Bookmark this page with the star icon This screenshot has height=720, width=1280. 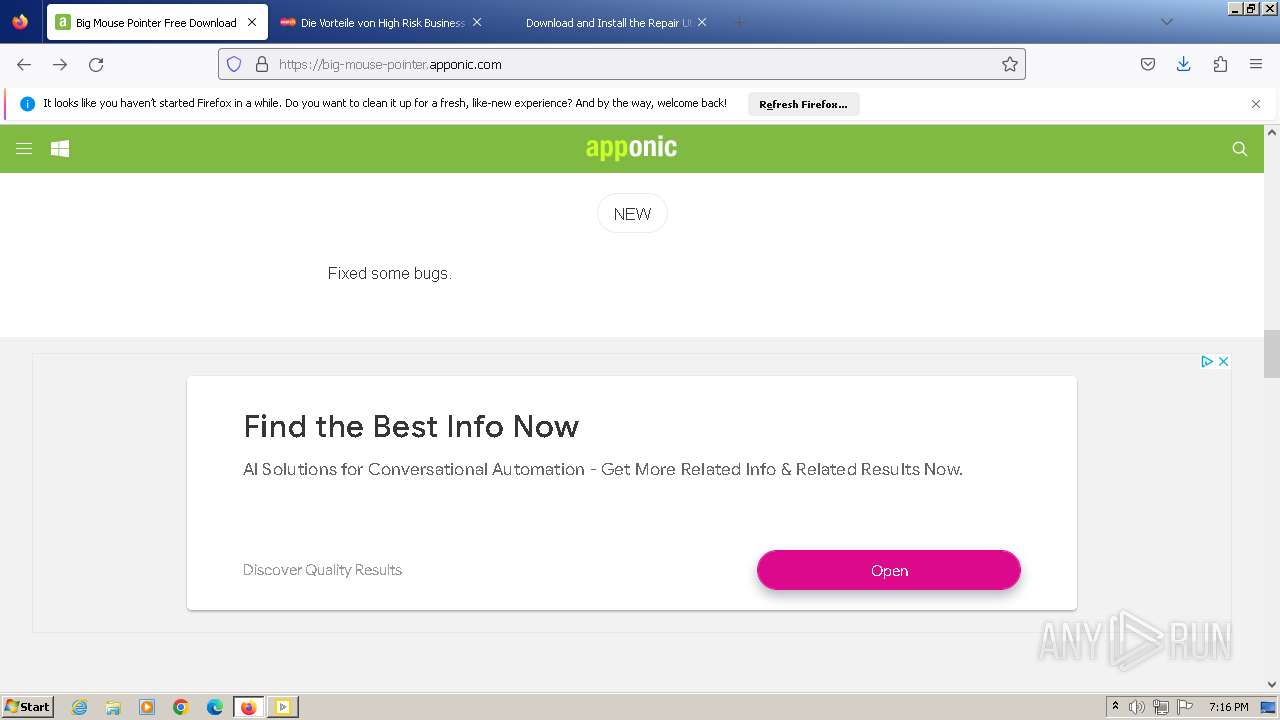tap(1010, 64)
